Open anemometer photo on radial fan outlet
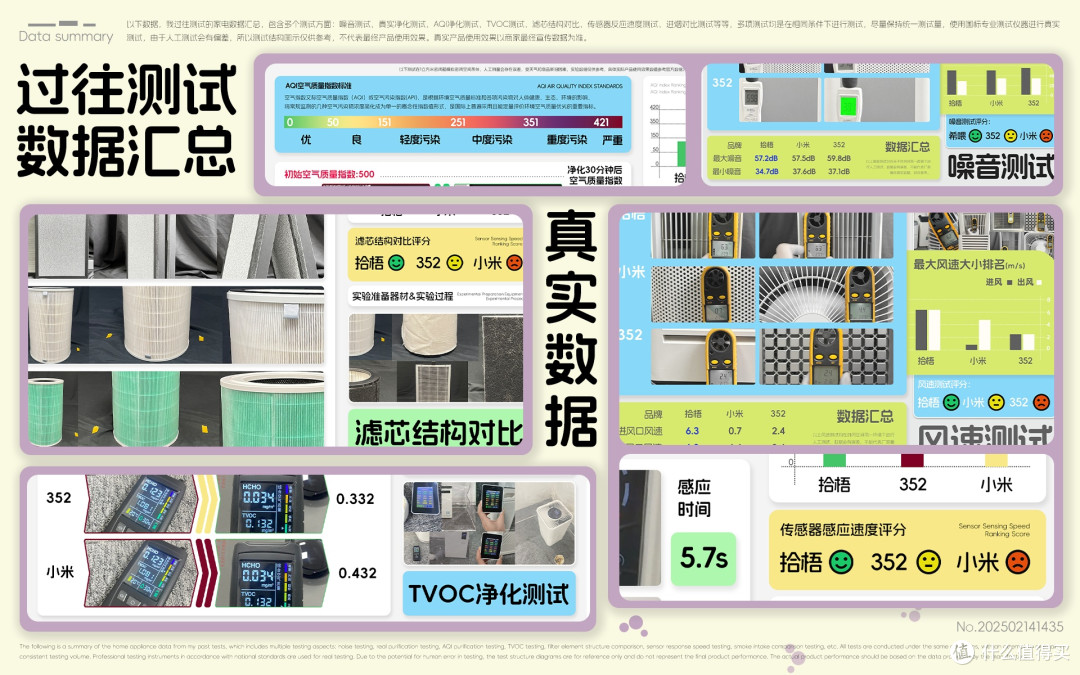The width and height of the screenshot is (1080, 675). [826, 294]
